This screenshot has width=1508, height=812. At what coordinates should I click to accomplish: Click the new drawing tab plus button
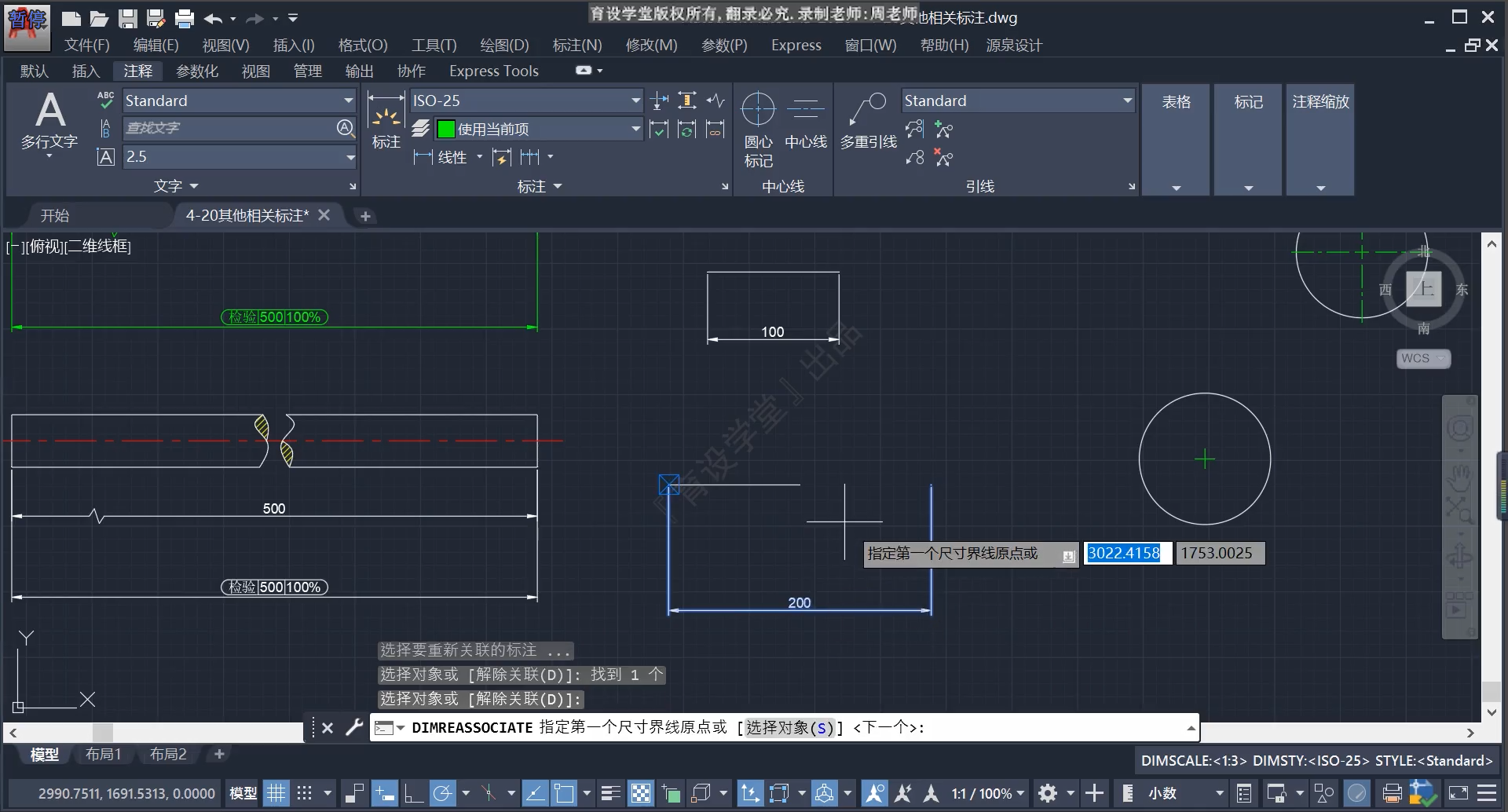point(365,216)
